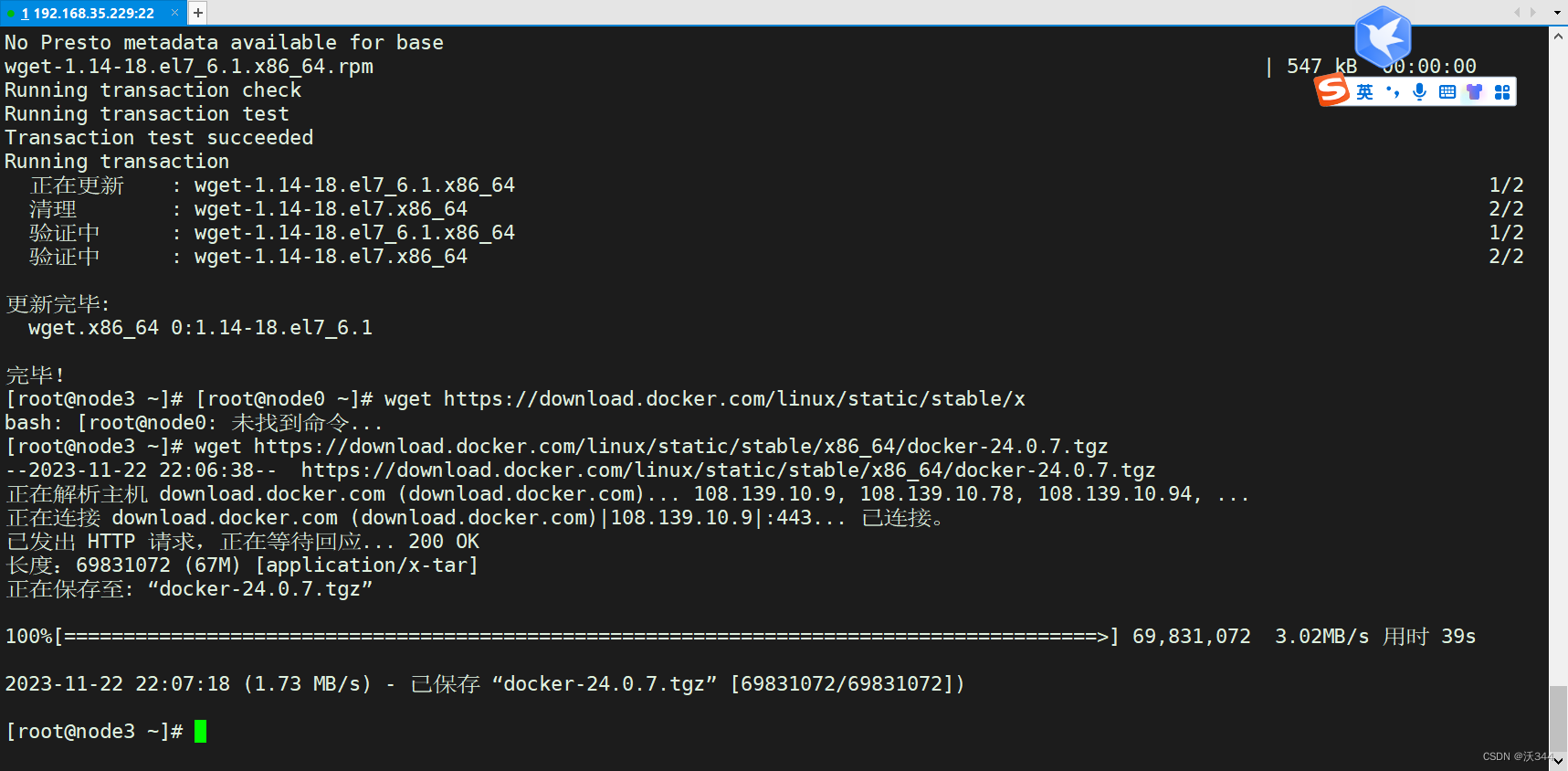Open a new session tab with plus button
1568x771 pixels.
(x=197, y=13)
